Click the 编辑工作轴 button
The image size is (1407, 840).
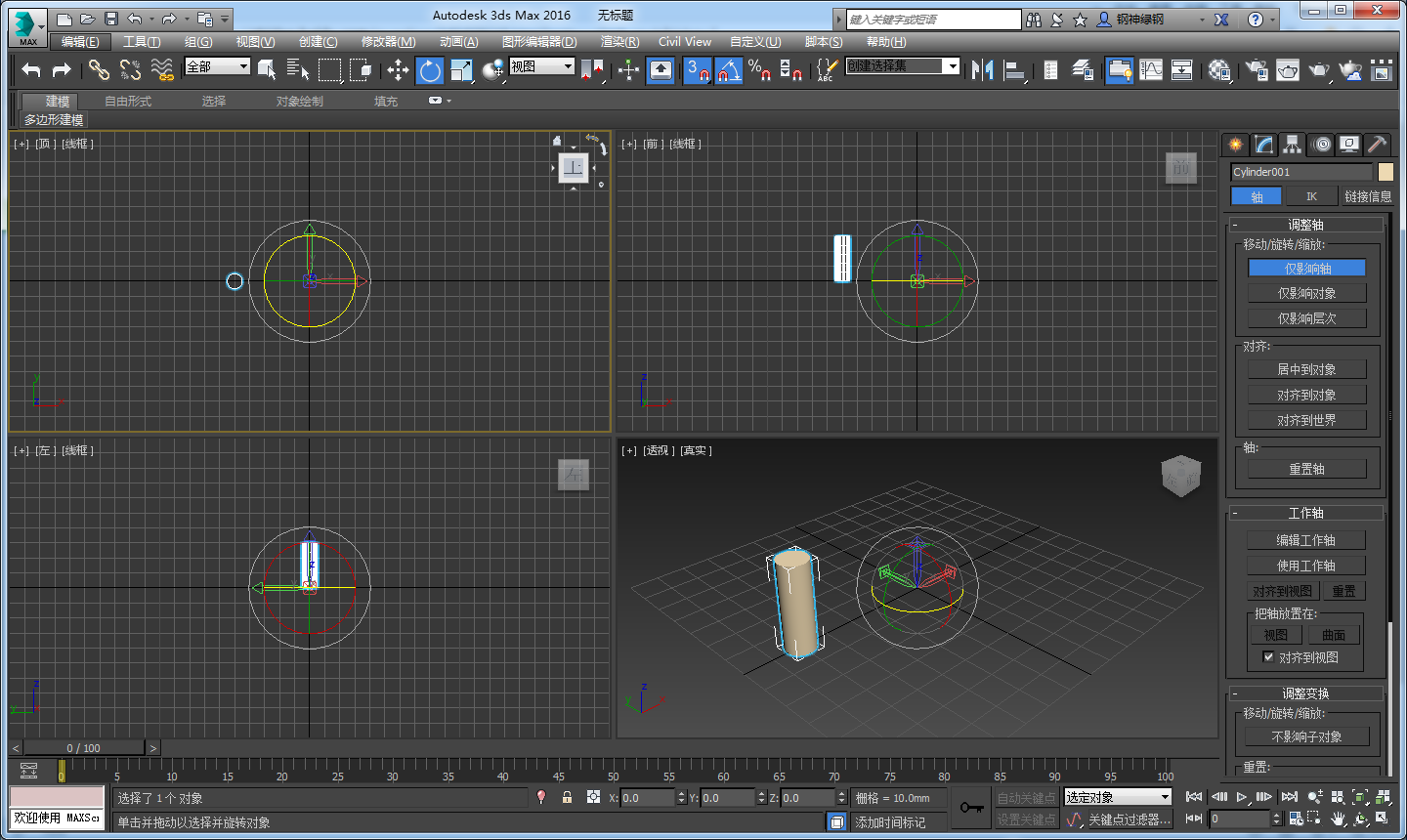click(1306, 540)
